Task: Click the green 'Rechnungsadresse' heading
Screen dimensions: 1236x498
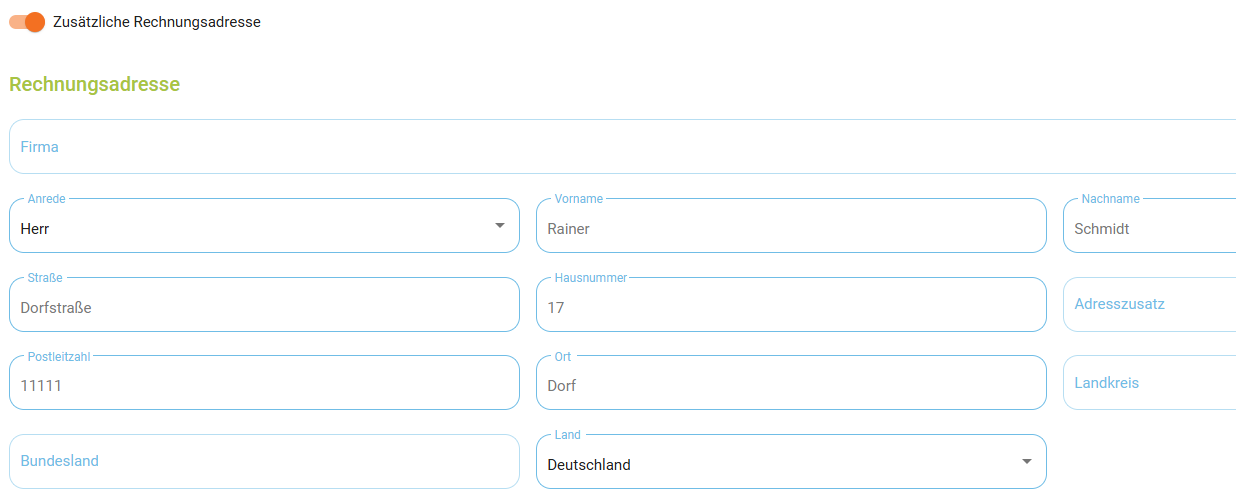Action: click(x=95, y=84)
